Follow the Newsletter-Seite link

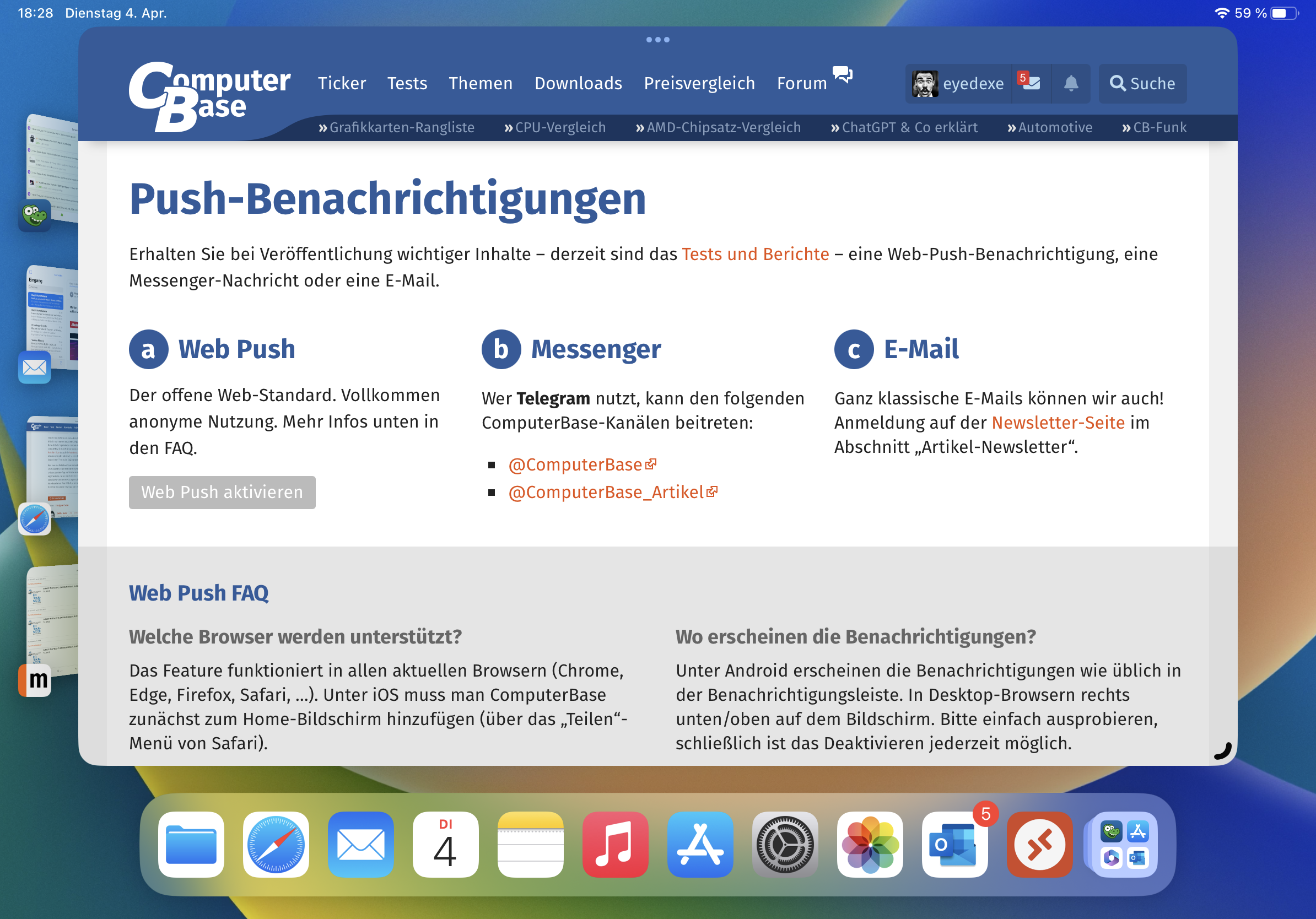click(x=1058, y=422)
